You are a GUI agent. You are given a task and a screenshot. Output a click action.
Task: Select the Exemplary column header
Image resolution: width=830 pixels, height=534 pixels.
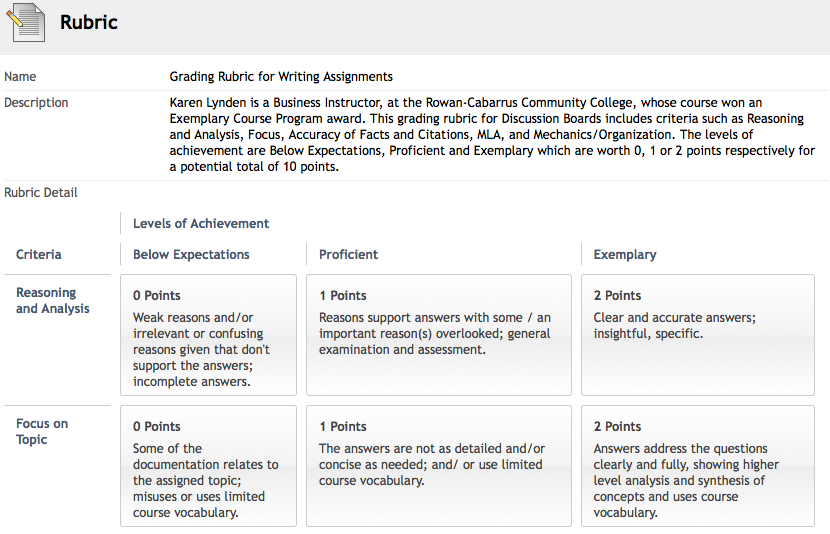click(625, 255)
